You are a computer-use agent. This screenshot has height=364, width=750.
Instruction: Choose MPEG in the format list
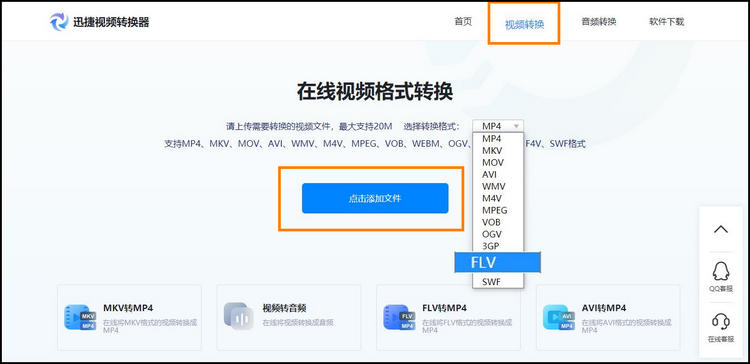click(495, 210)
